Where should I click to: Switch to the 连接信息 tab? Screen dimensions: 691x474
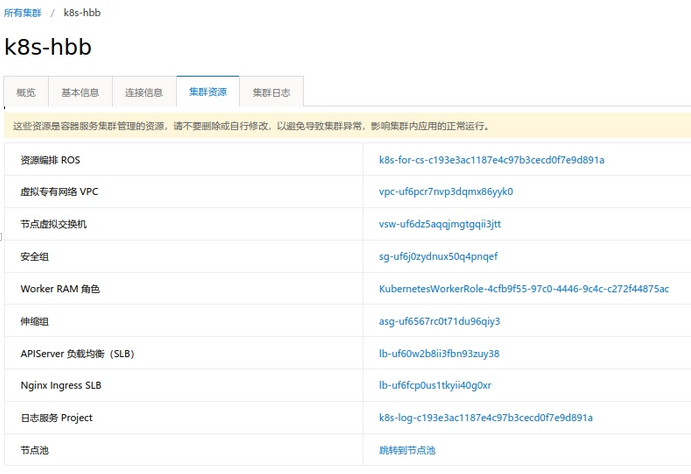click(x=144, y=92)
